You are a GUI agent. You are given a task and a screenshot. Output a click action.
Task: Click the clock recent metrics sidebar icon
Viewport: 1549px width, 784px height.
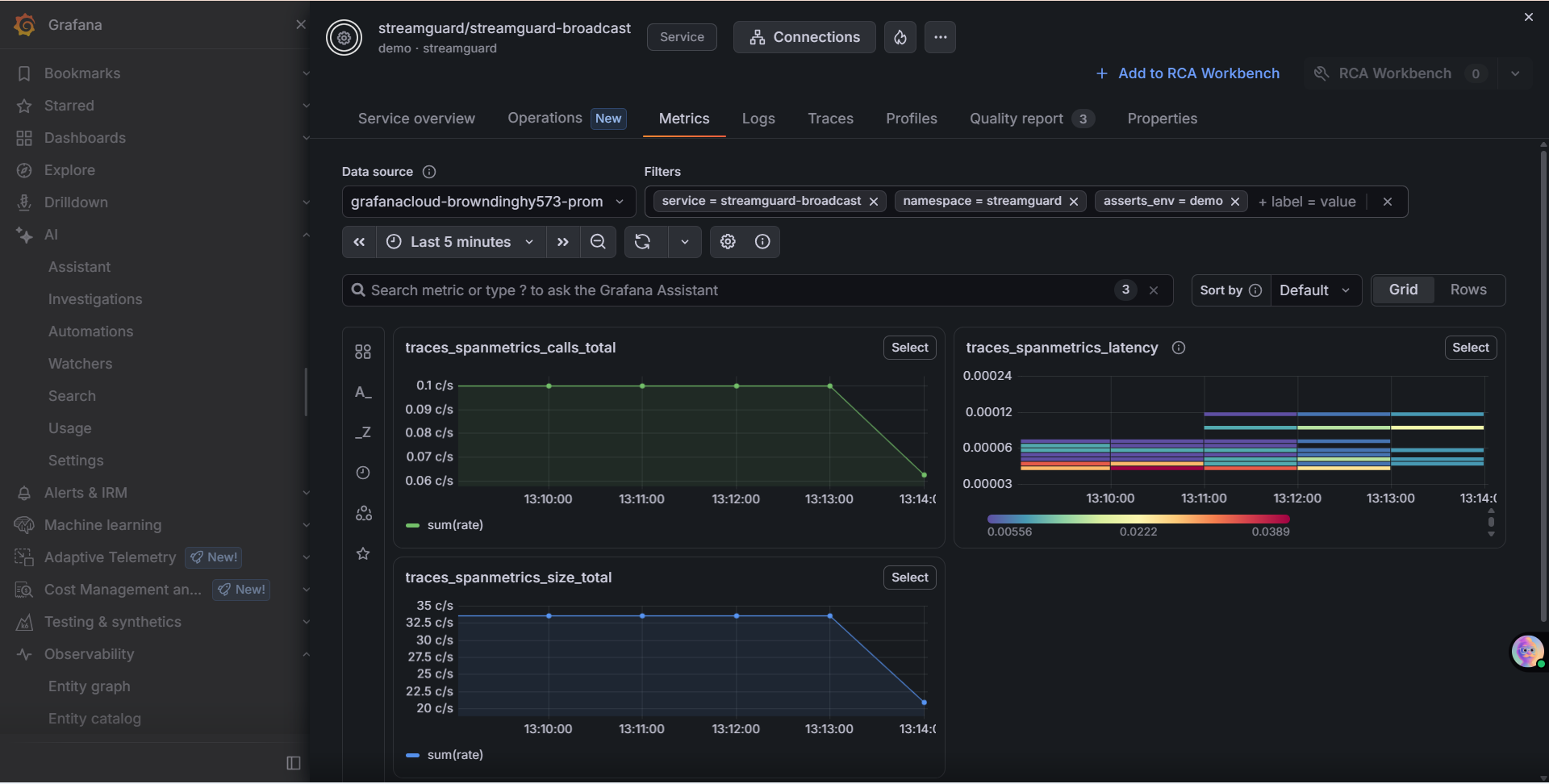tap(363, 473)
